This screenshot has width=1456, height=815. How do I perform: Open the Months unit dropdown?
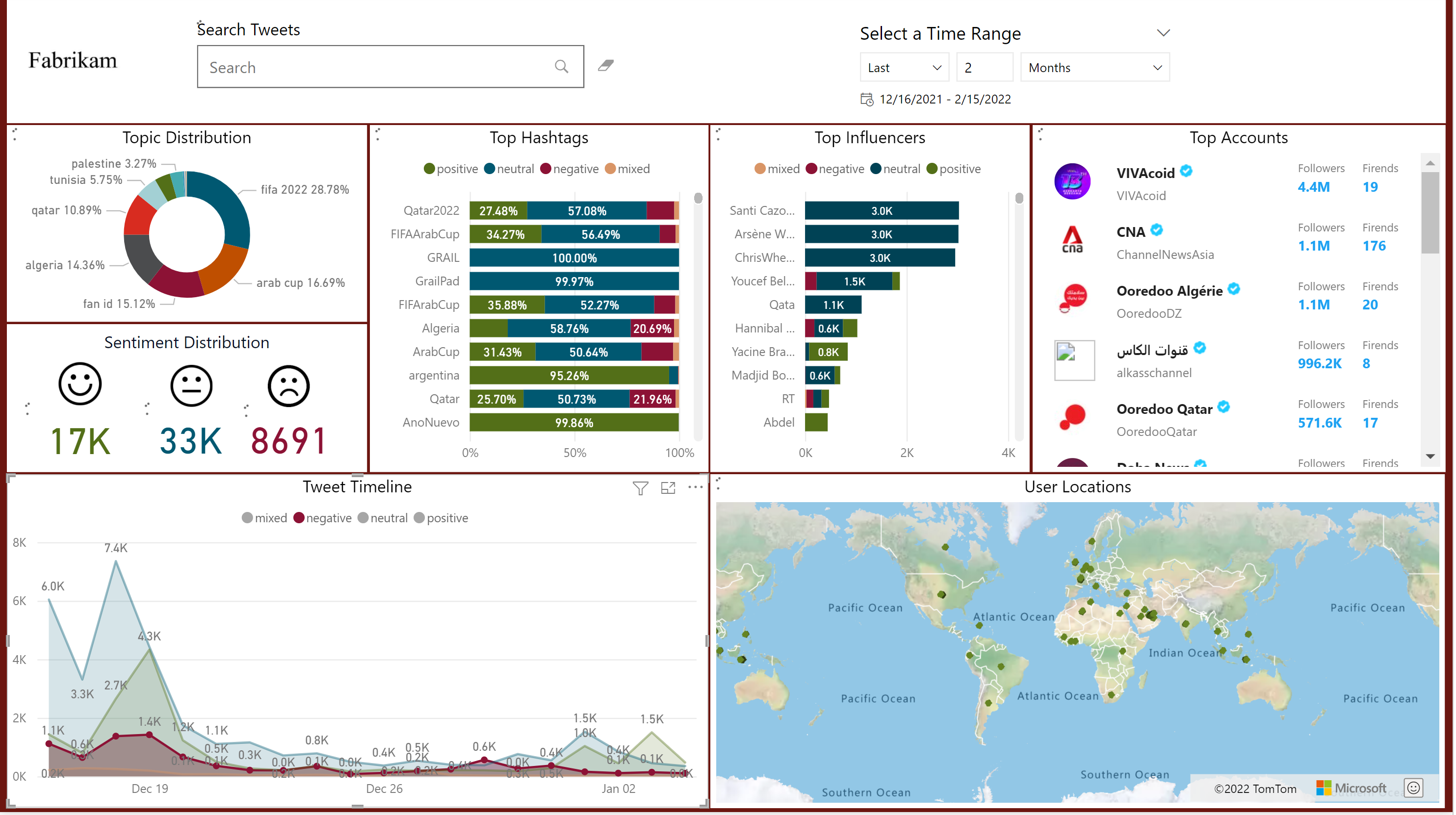tap(1094, 68)
